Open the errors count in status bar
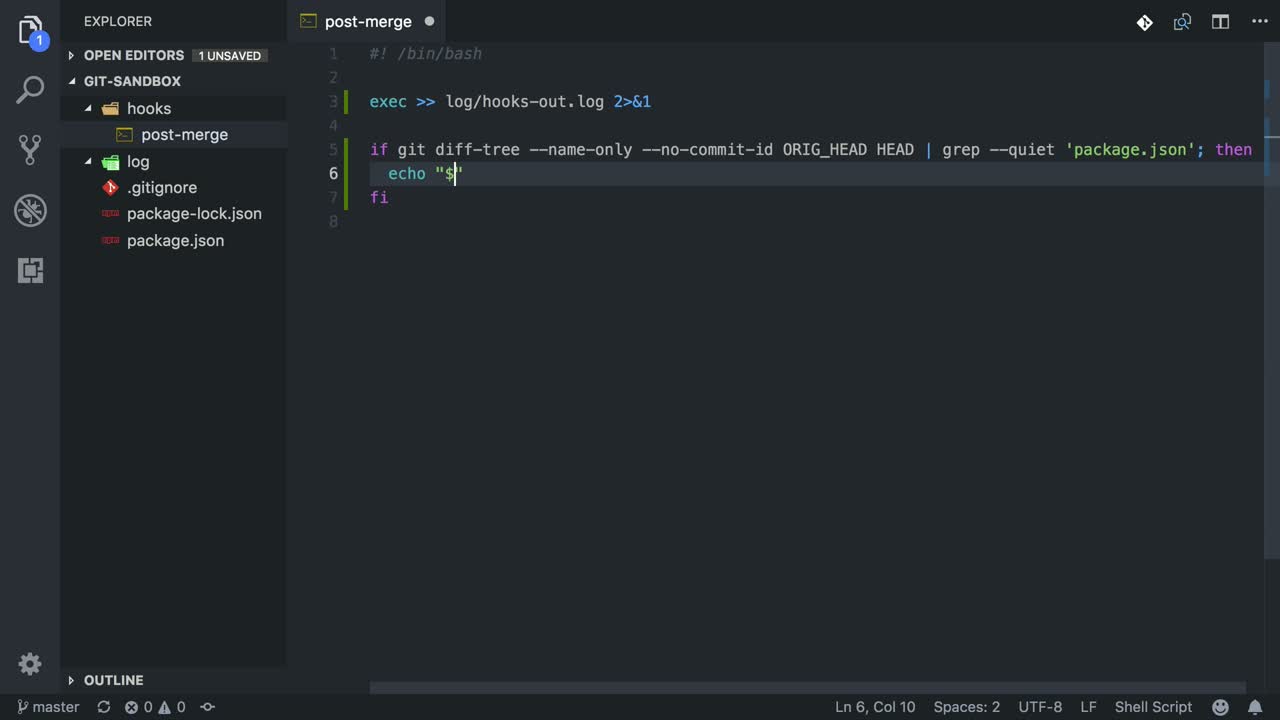The width and height of the screenshot is (1280, 720). pos(139,707)
